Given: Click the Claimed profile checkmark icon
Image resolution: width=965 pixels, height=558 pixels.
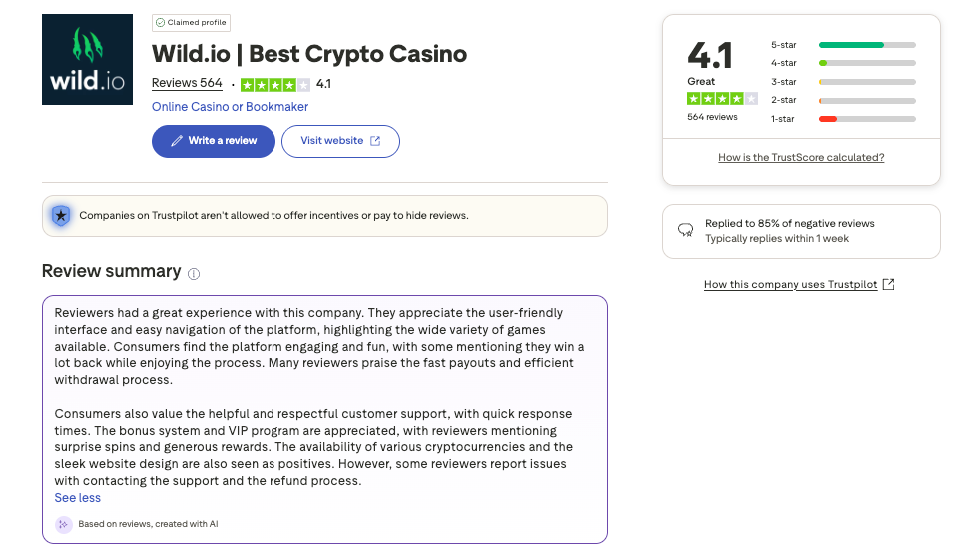Looking at the screenshot, I should tap(160, 22).
